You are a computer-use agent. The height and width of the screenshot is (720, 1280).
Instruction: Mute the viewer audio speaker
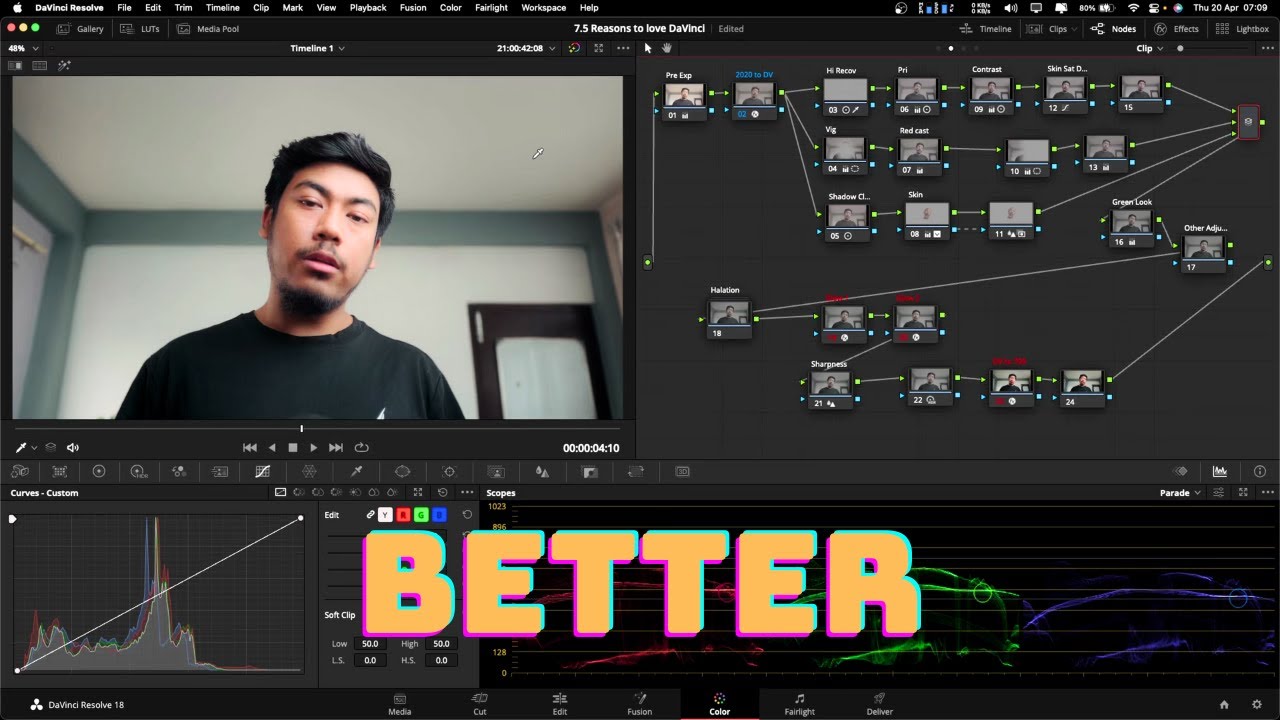pos(73,448)
